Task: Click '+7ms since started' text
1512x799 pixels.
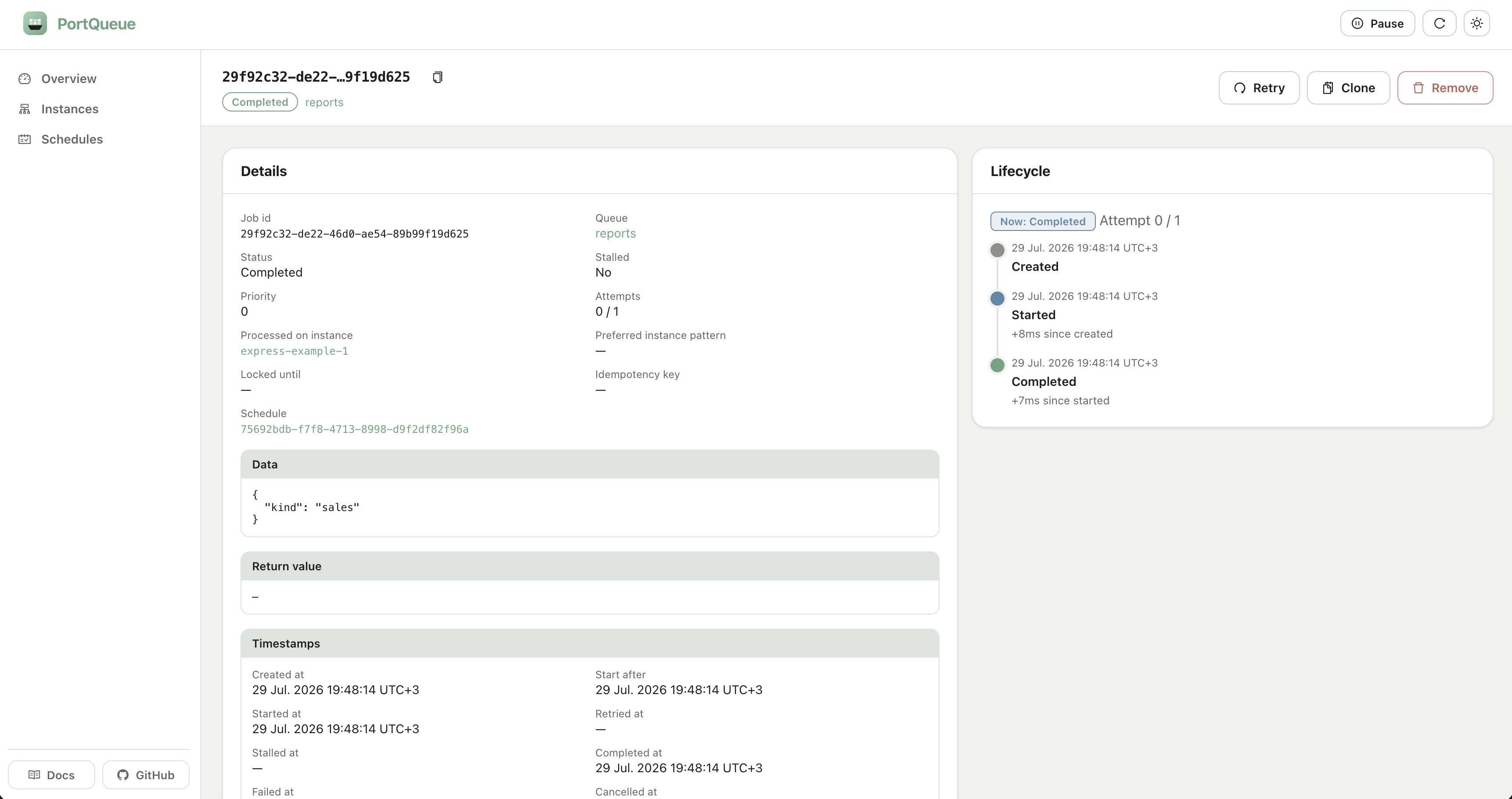Action: point(1060,401)
